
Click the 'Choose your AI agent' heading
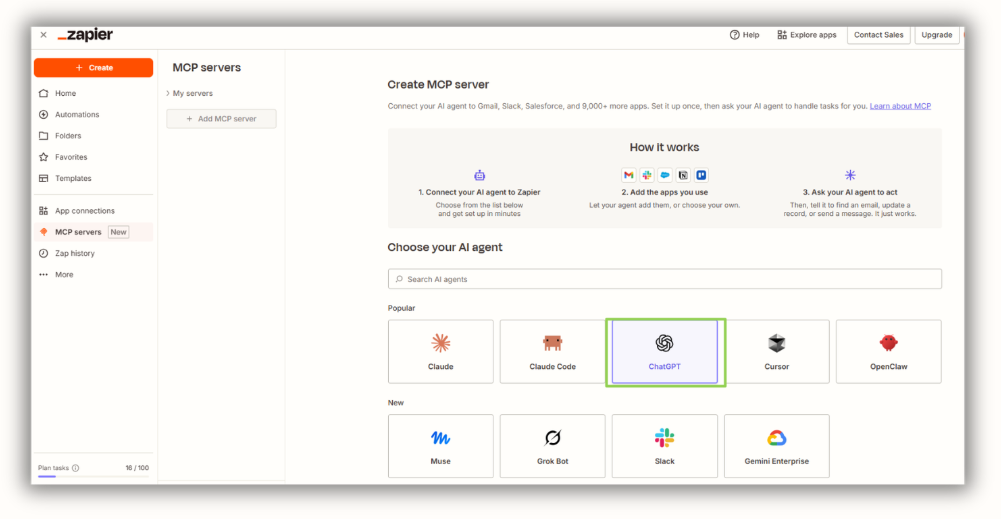(445, 247)
